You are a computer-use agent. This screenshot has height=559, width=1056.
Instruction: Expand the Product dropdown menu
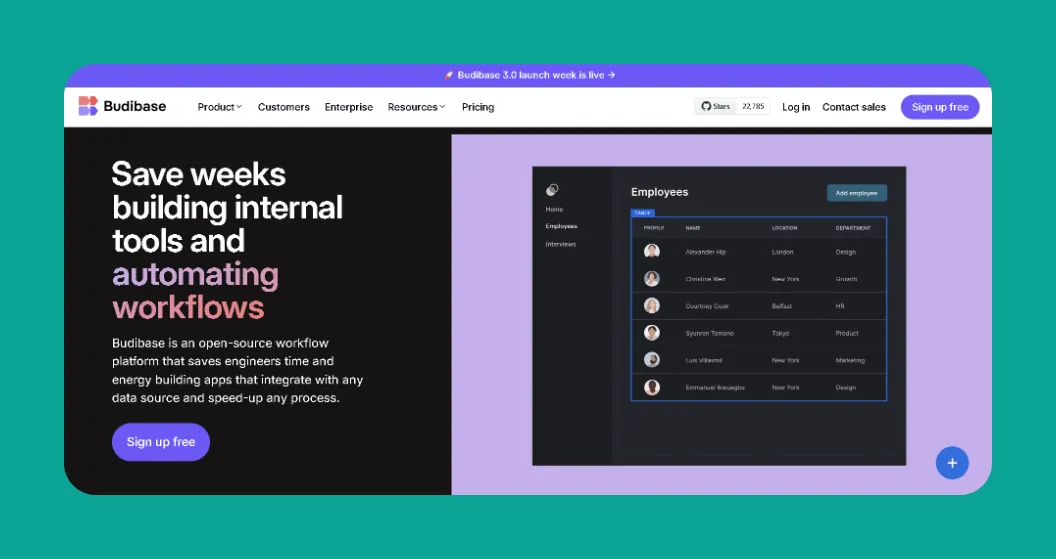(219, 107)
